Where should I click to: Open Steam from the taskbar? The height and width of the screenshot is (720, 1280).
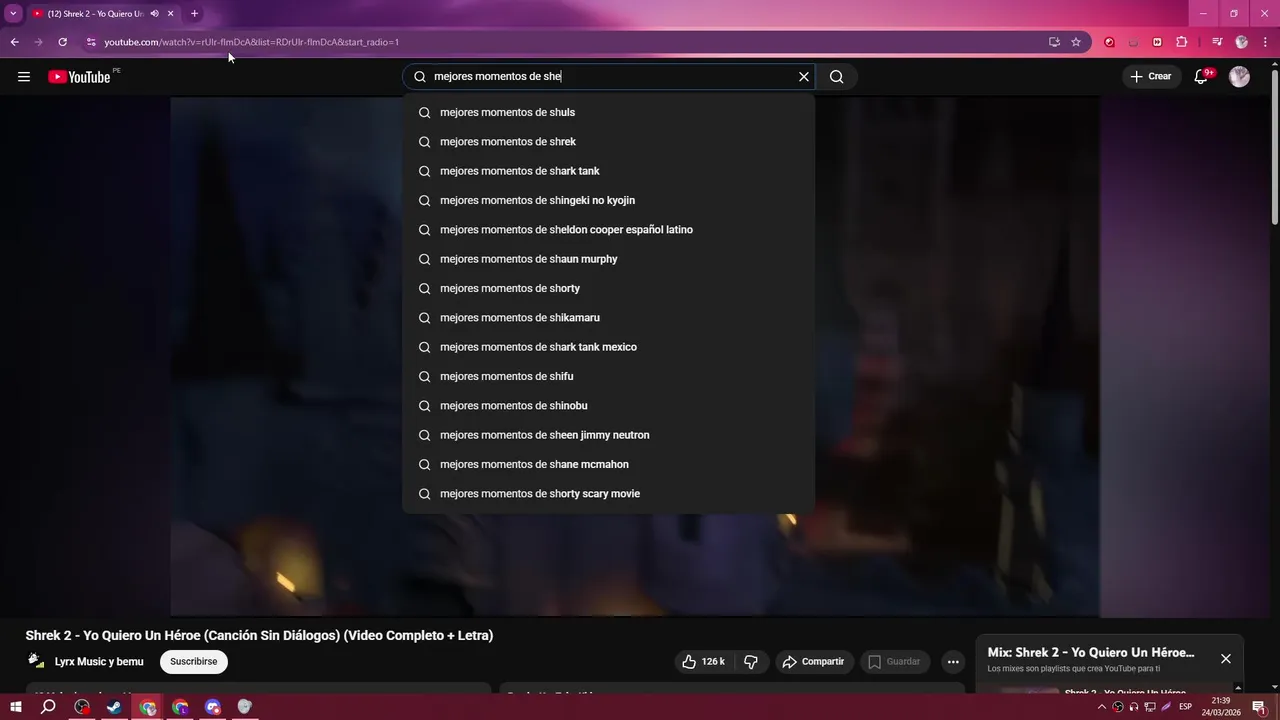pyautogui.click(x=114, y=707)
